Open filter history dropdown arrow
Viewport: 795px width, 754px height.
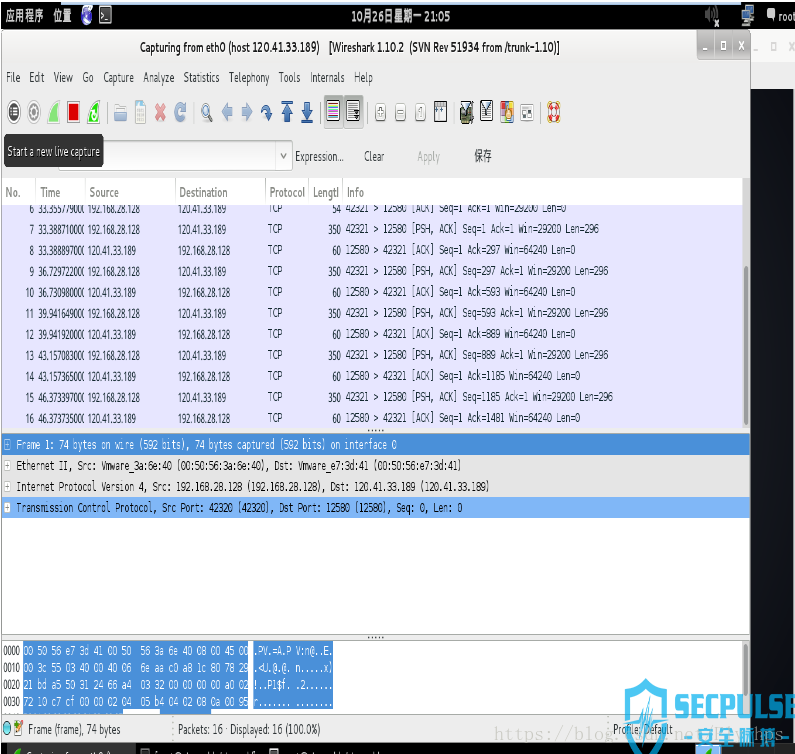coord(283,156)
